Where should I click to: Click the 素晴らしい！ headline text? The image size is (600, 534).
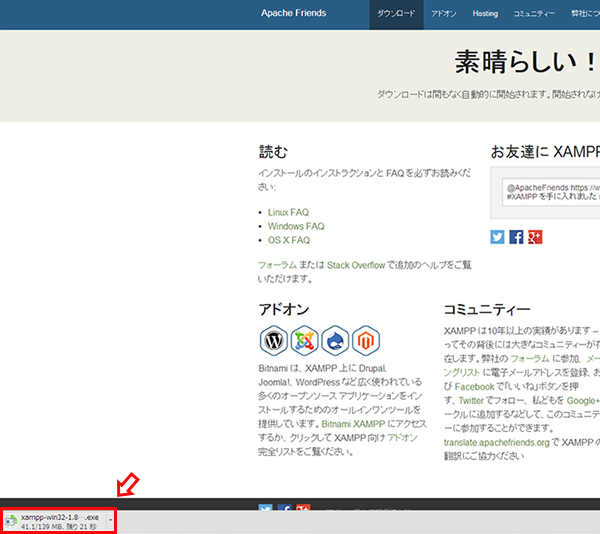pos(525,62)
